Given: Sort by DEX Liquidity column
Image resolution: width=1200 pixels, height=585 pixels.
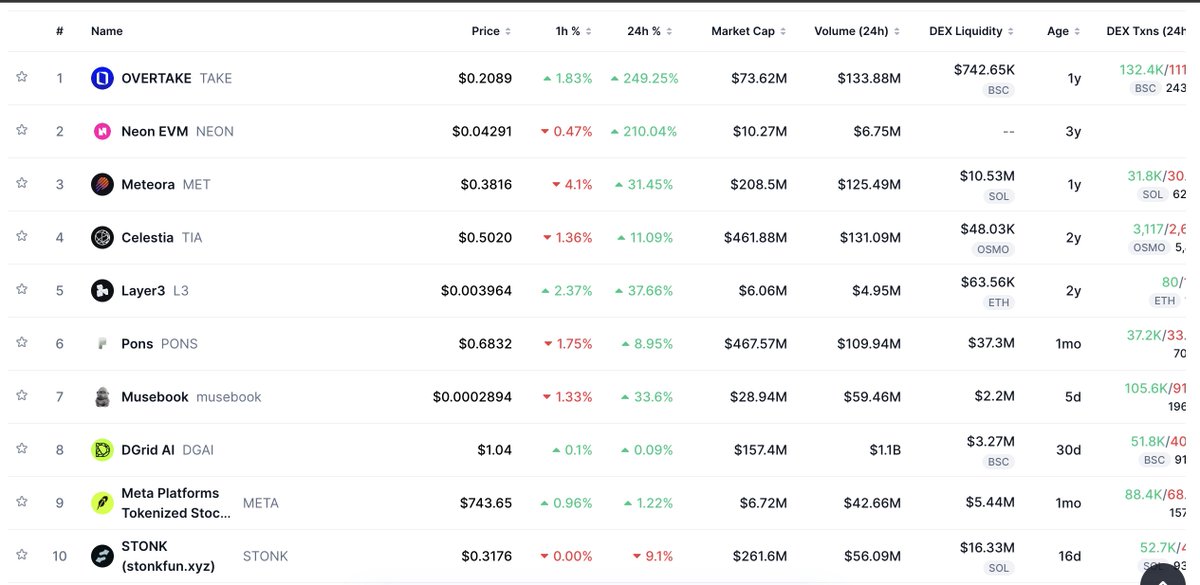Looking at the screenshot, I should coord(971,31).
